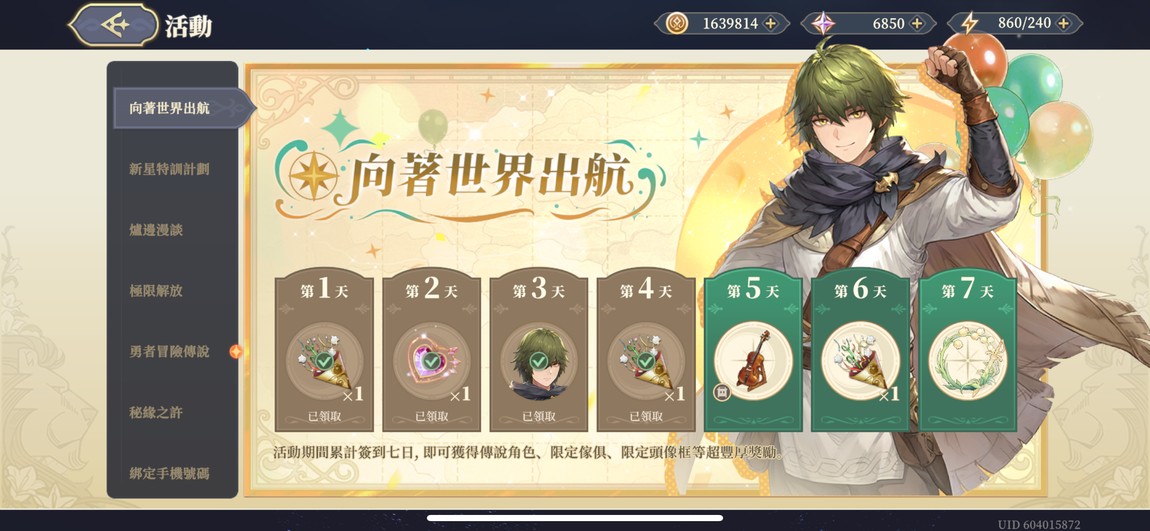Refill stamina with lightning plus button

click(x=1063, y=23)
